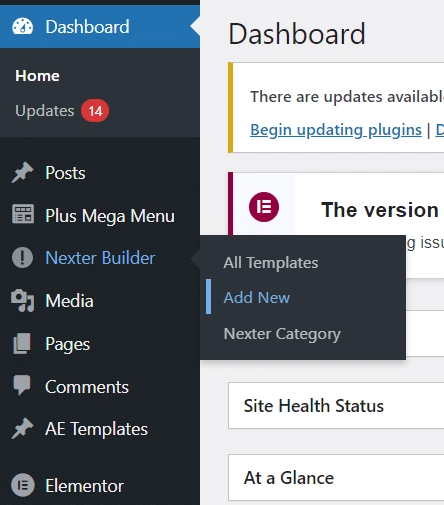Click the Media camera and note icon
The height and width of the screenshot is (505, 444).
click(23, 301)
